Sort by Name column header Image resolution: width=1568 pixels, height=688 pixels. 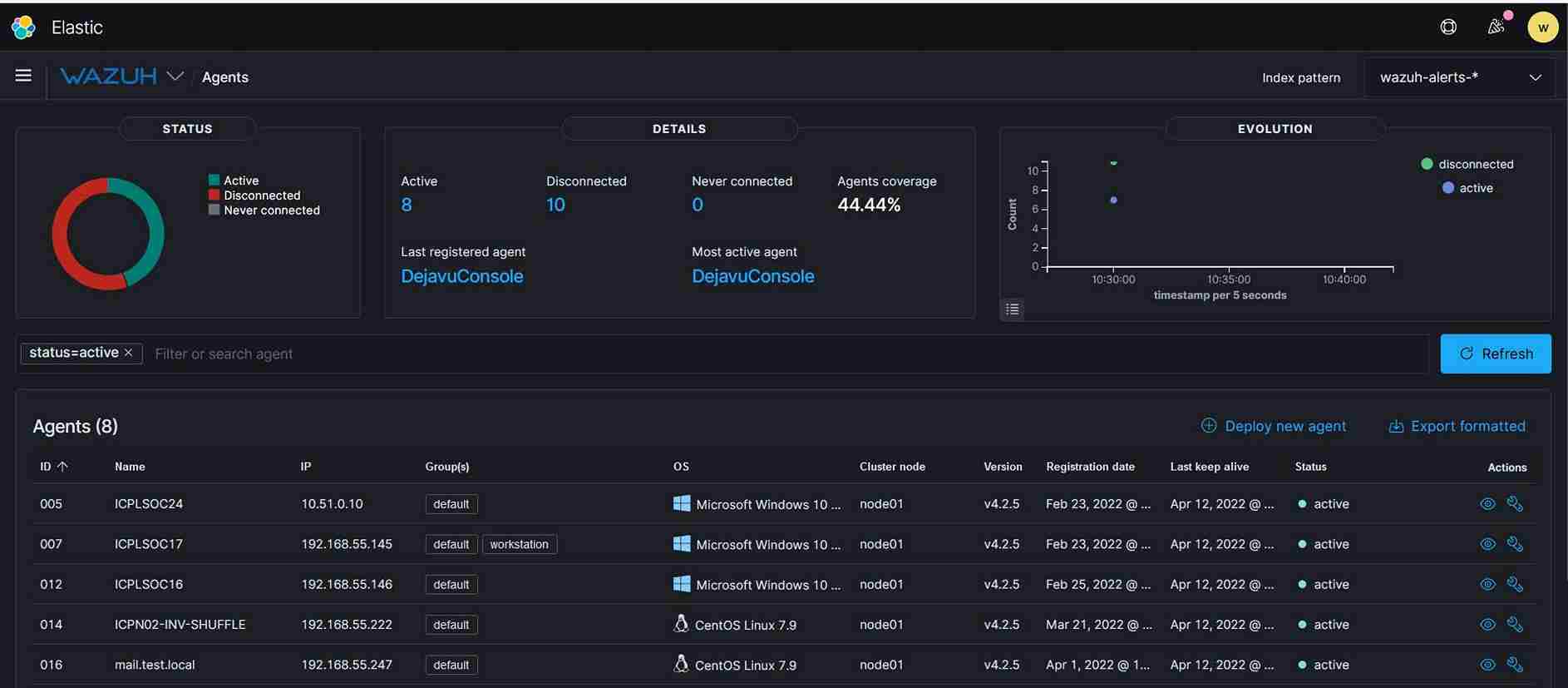(x=130, y=467)
